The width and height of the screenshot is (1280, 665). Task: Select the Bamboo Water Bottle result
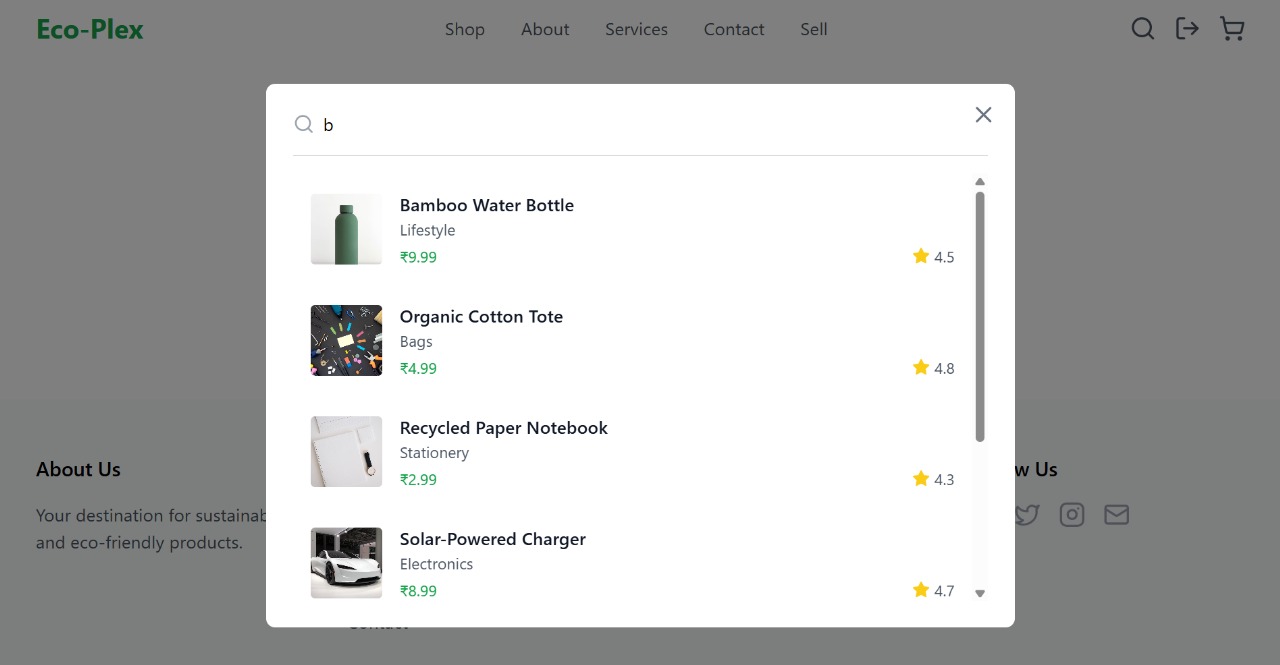click(x=487, y=206)
